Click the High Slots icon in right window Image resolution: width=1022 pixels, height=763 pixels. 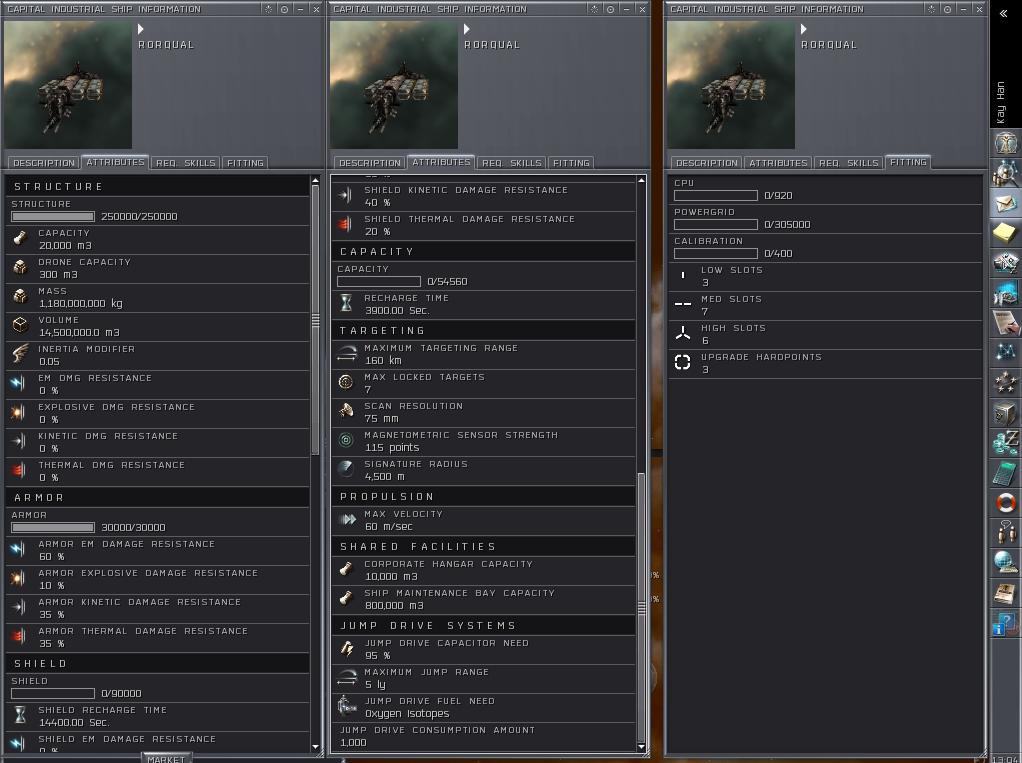coord(682,334)
